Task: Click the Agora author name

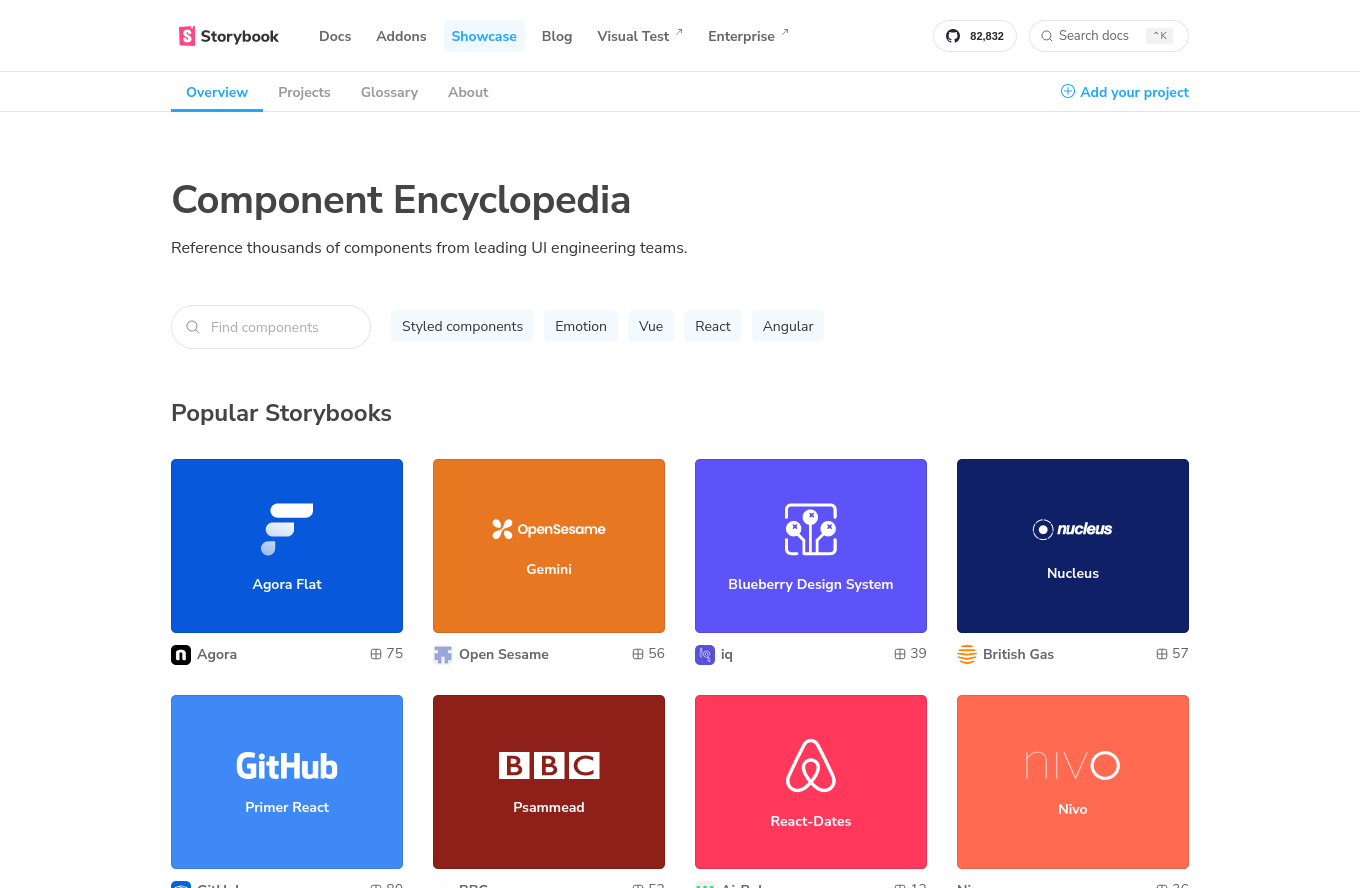Action: (217, 654)
